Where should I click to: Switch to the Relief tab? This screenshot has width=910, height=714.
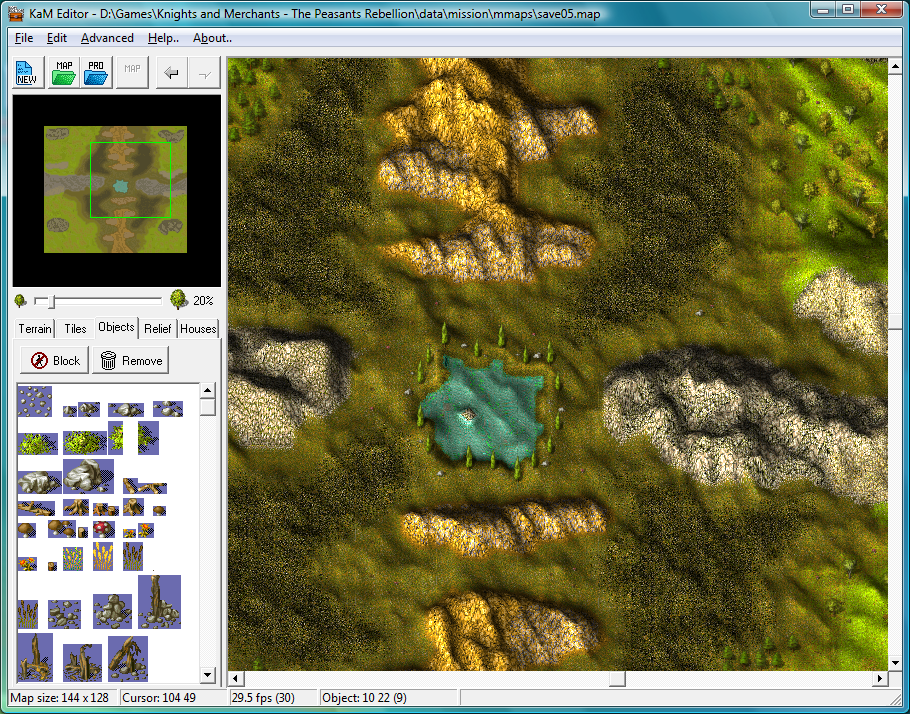(157, 329)
